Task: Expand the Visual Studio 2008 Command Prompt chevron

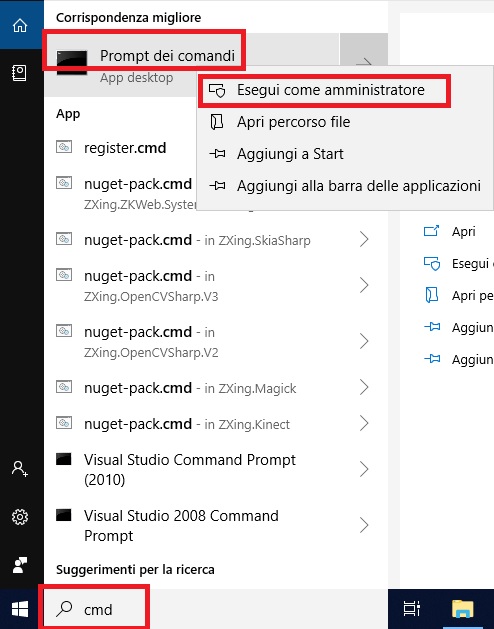Action: click(x=364, y=525)
